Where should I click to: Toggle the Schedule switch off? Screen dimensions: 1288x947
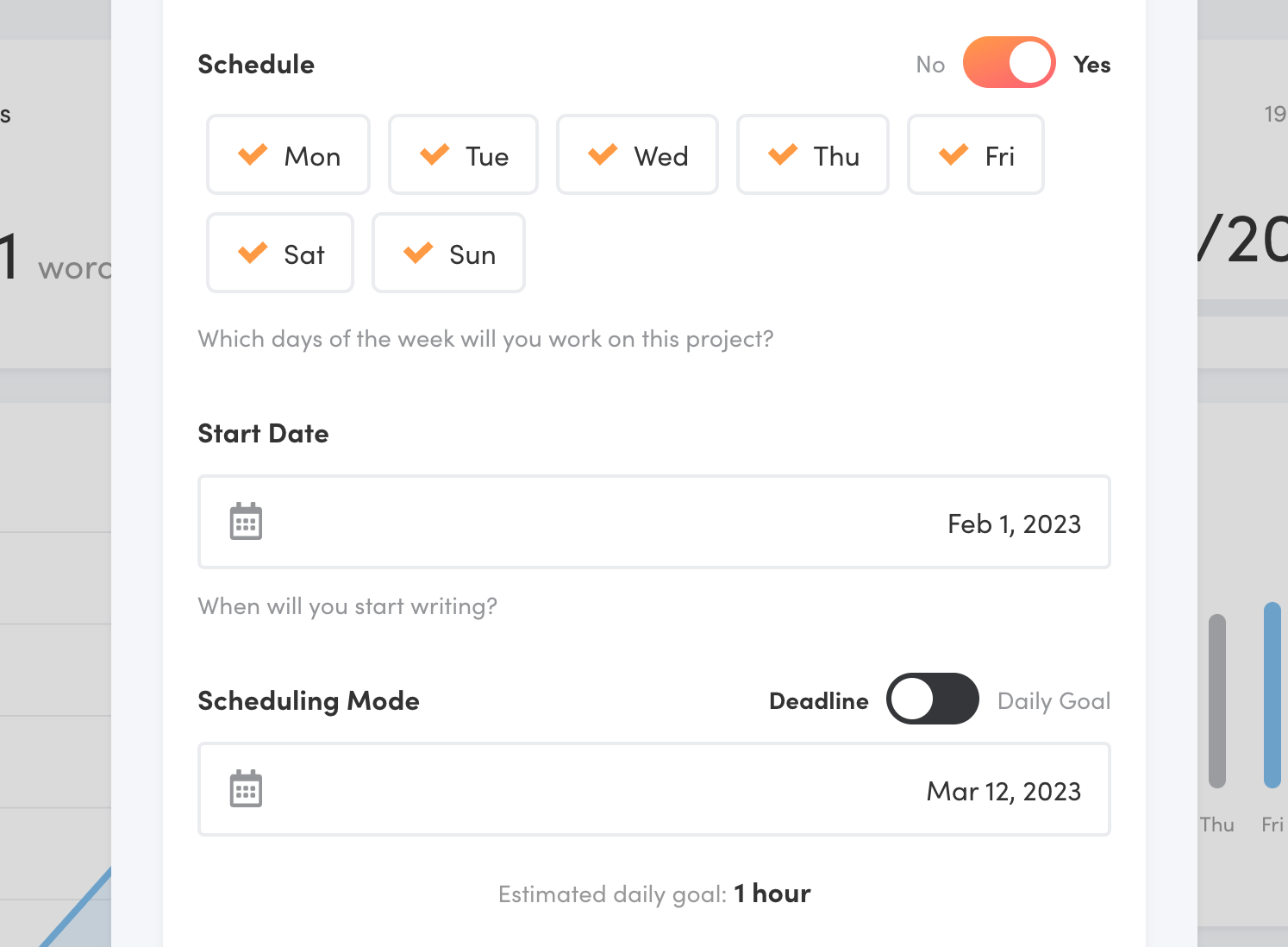[x=1009, y=63]
